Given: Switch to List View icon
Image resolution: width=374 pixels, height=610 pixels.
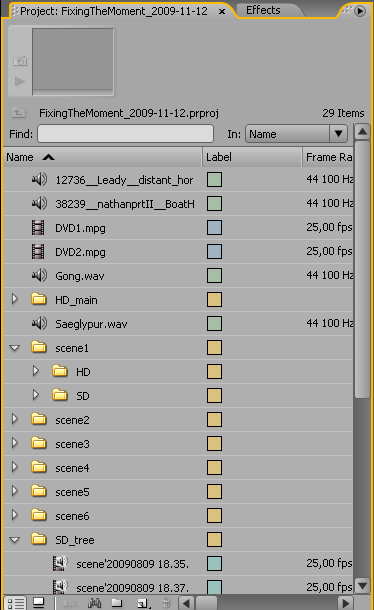Looking at the screenshot, I should coord(16,603).
